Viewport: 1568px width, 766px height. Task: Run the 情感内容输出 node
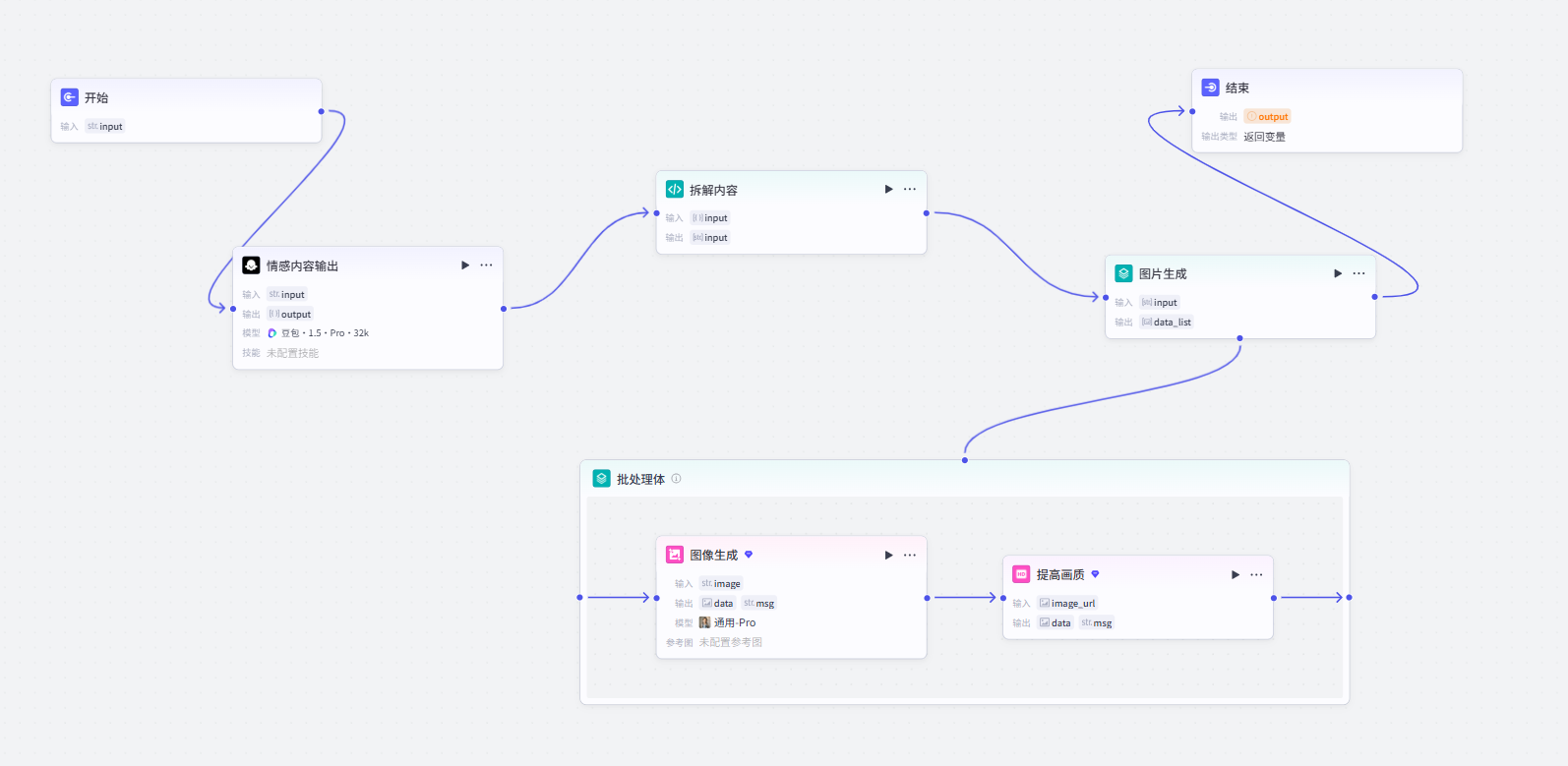465,265
